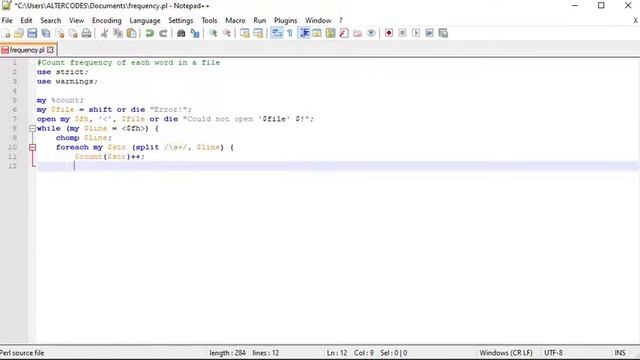Open the Edit menu
The width and height of the screenshot is (640, 360).
[x=26, y=20]
